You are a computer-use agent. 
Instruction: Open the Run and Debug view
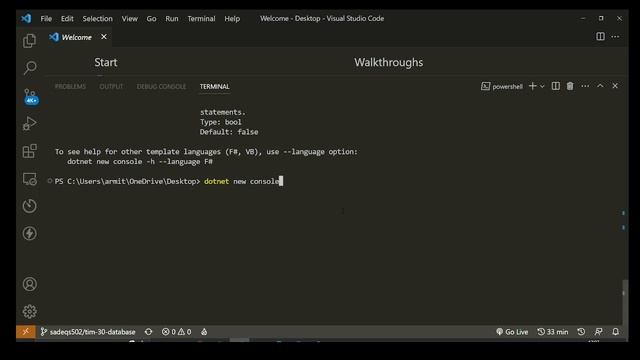coord(29,123)
